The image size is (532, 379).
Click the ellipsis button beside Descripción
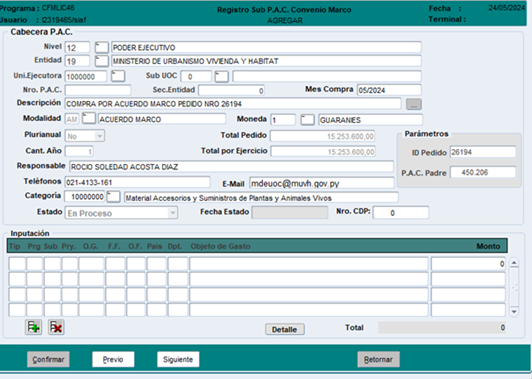414,104
